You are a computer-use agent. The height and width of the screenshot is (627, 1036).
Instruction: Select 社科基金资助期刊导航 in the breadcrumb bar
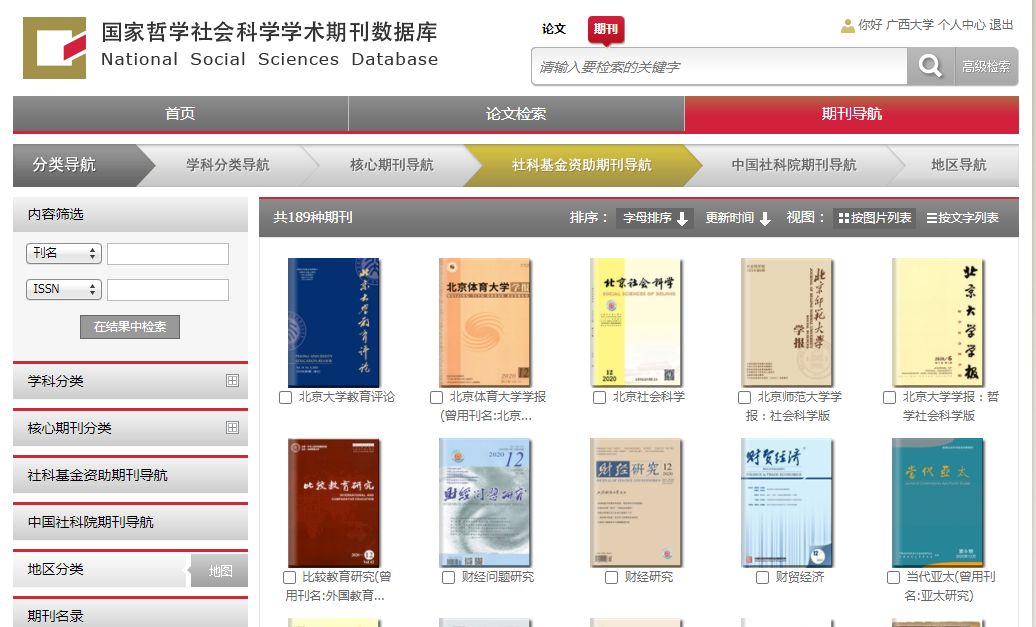coord(582,165)
